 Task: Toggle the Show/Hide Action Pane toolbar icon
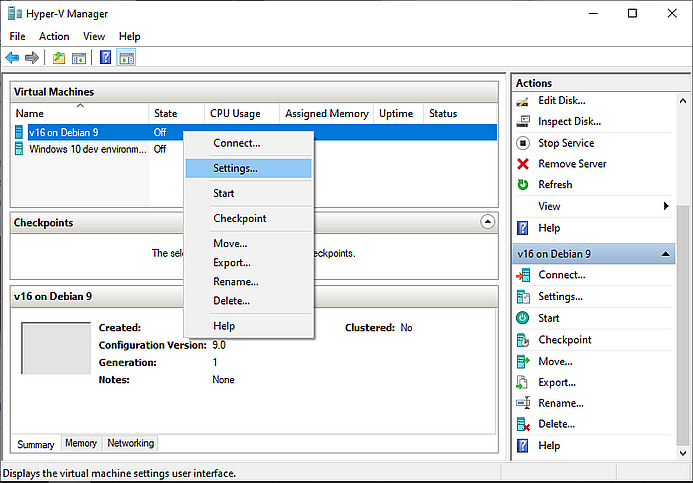click(x=126, y=58)
